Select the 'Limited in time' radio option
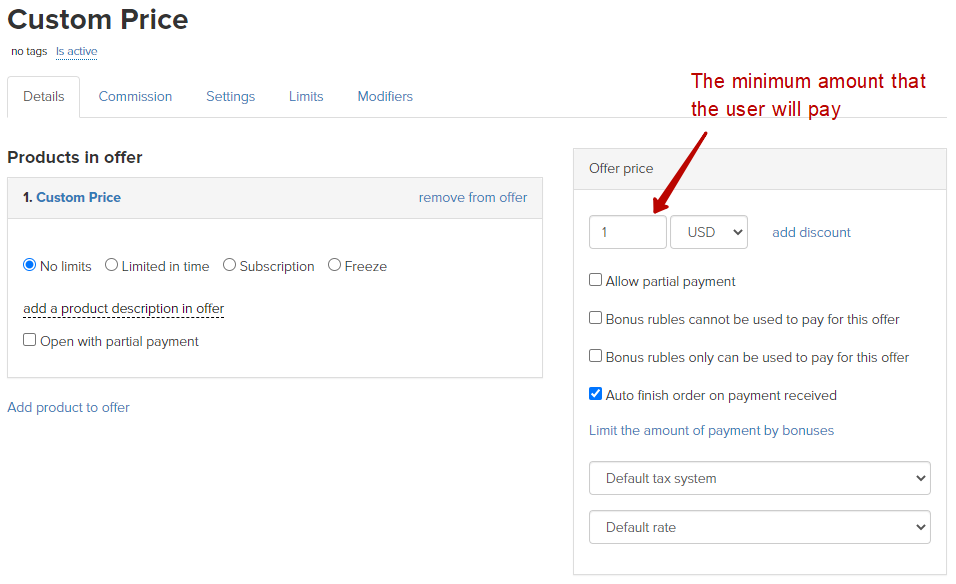 click(x=112, y=266)
